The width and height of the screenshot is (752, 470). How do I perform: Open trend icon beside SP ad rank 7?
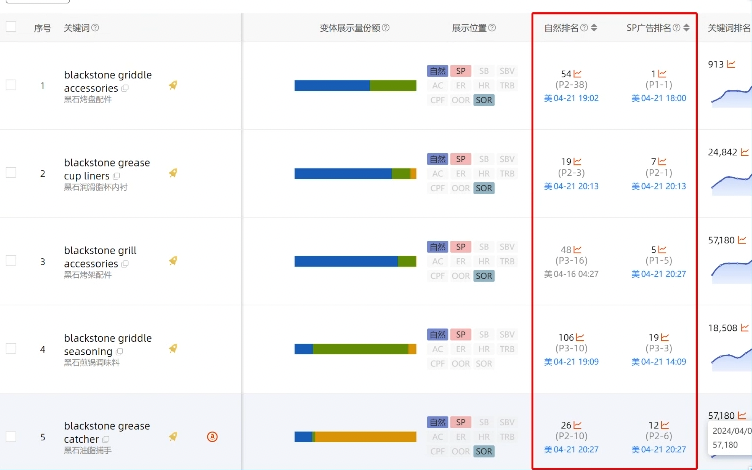(x=662, y=162)
